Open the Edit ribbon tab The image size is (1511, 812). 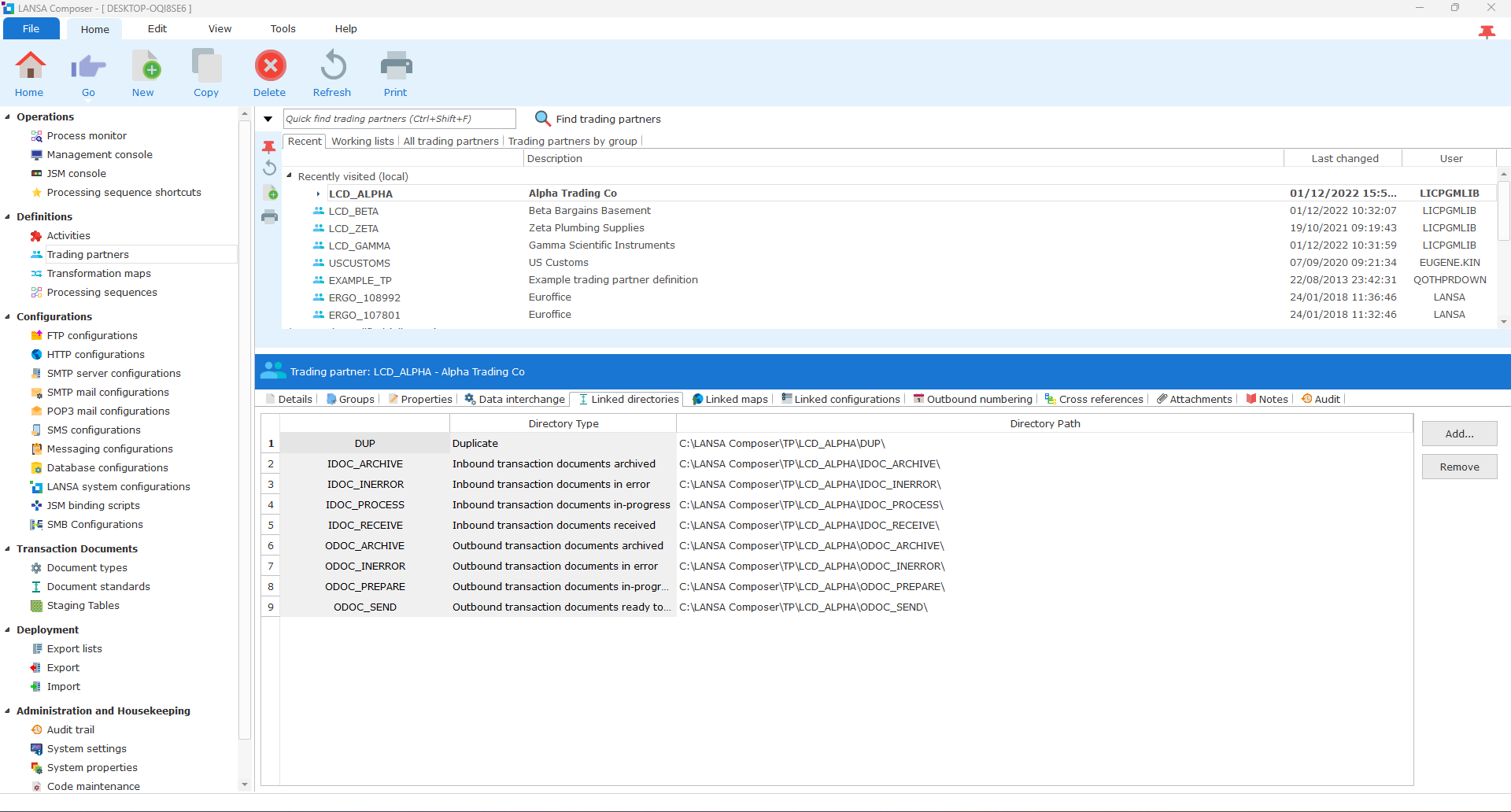[157, 29]
